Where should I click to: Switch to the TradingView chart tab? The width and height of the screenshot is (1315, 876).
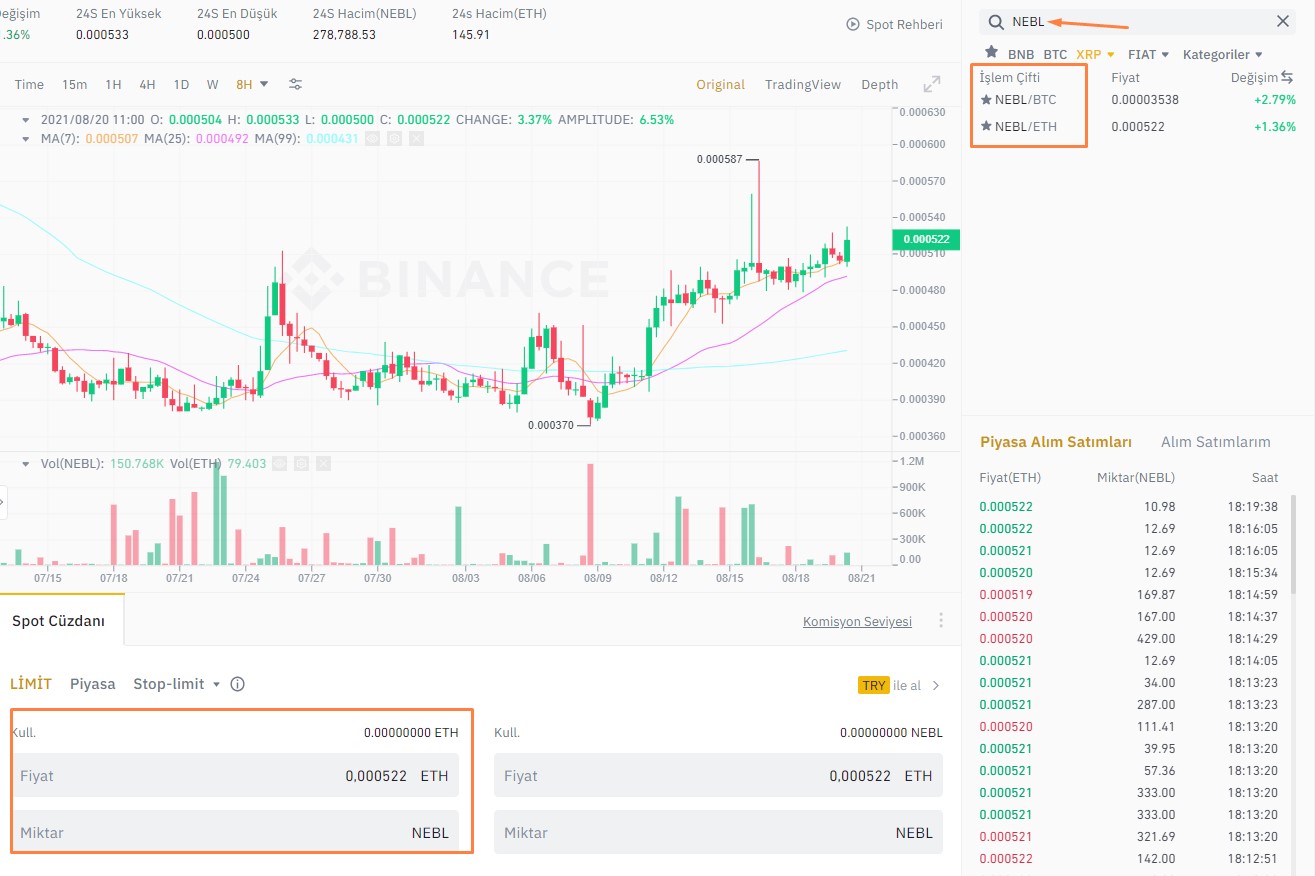(802, 84)
